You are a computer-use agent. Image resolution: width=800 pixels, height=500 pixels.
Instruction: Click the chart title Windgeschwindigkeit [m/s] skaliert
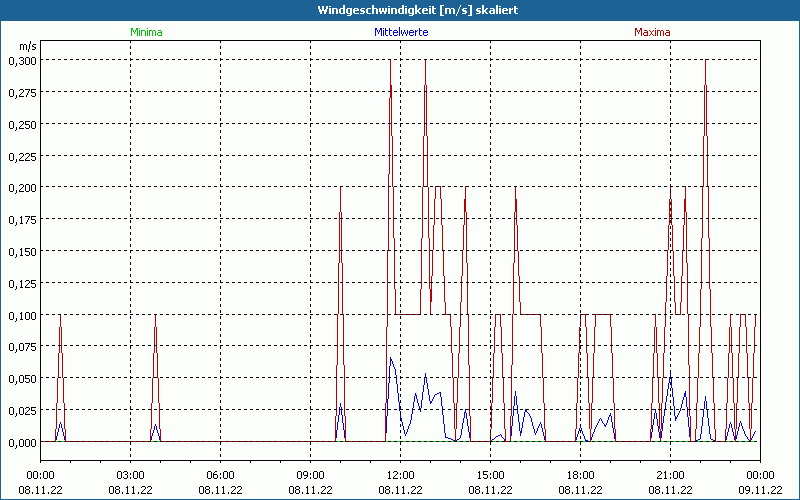pyautogui.click(x=418, y=10)
